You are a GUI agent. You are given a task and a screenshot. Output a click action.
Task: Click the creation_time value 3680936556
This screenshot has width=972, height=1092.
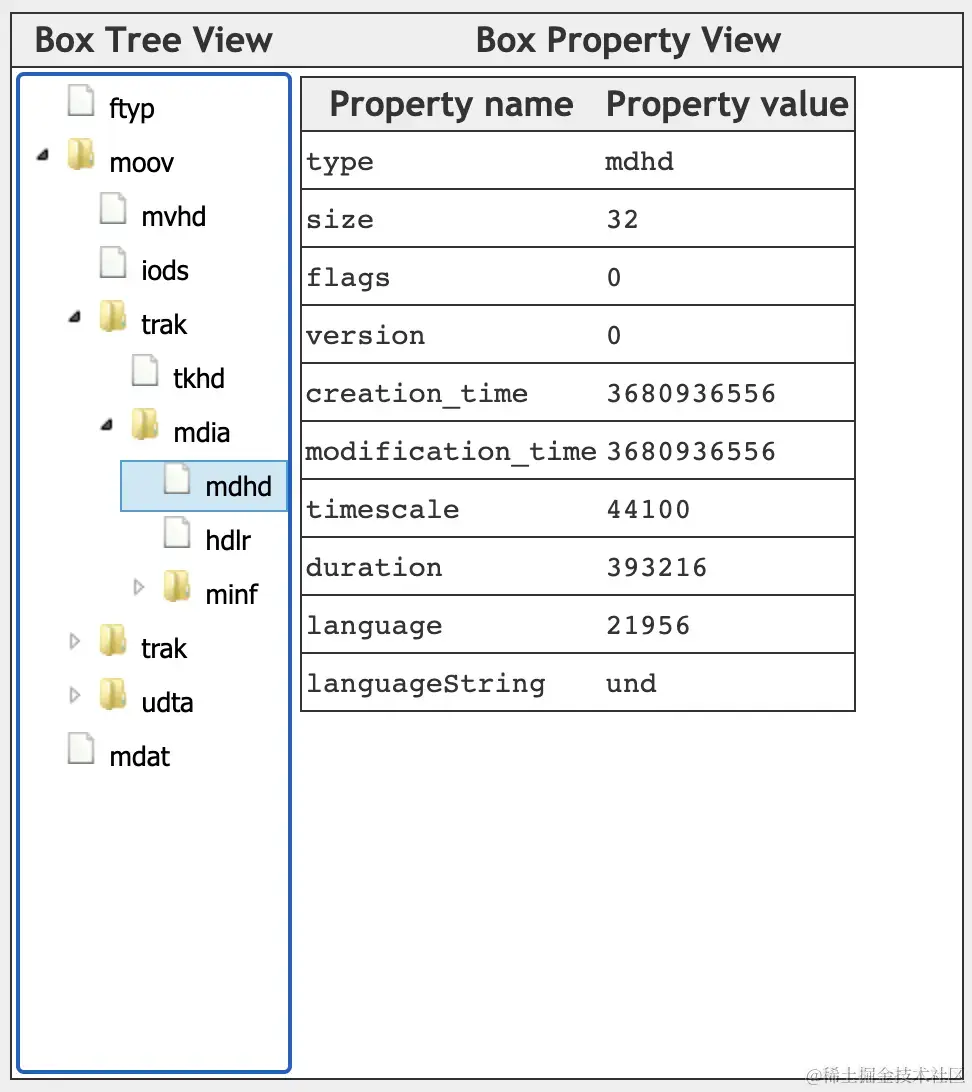pyautogui.click(x=691, y=393)
